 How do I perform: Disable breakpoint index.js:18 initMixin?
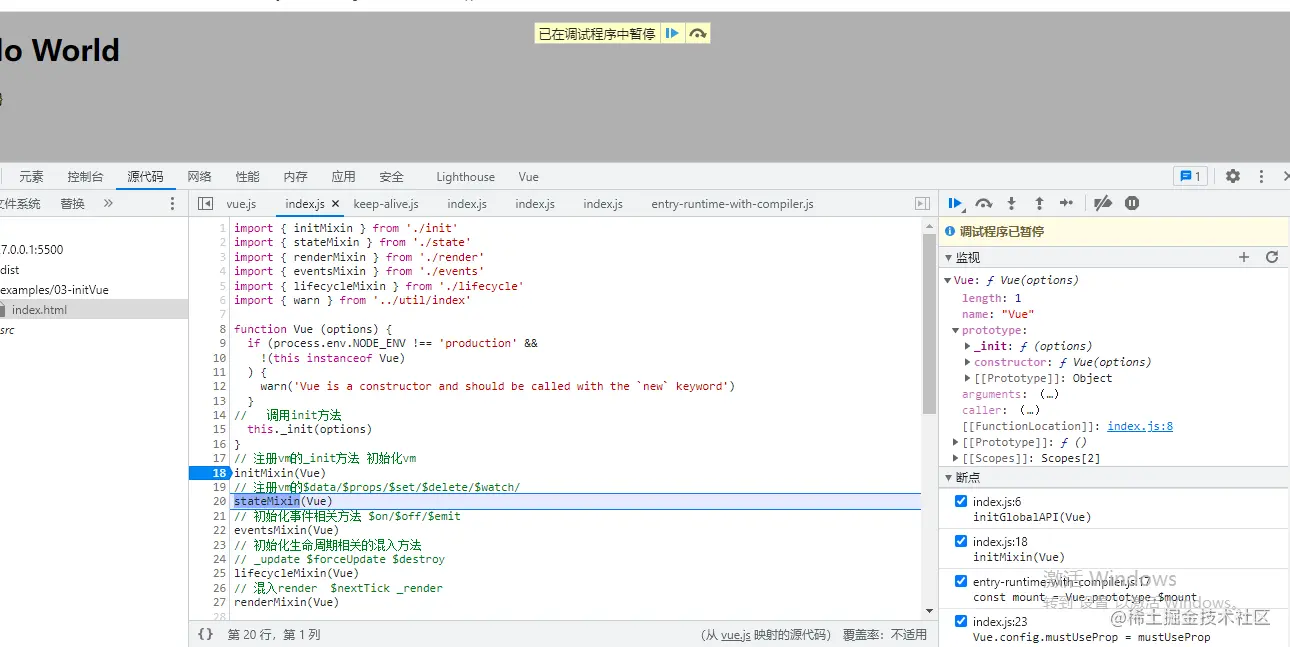[961, 541]
